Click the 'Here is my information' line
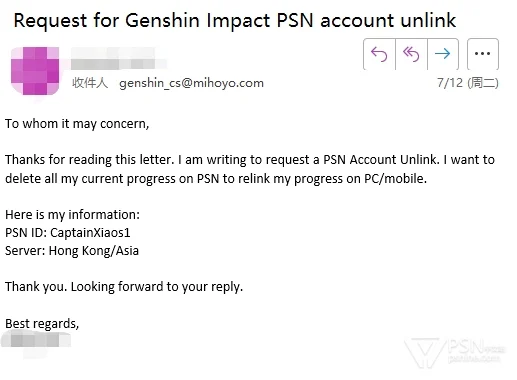 click(72, 215)
